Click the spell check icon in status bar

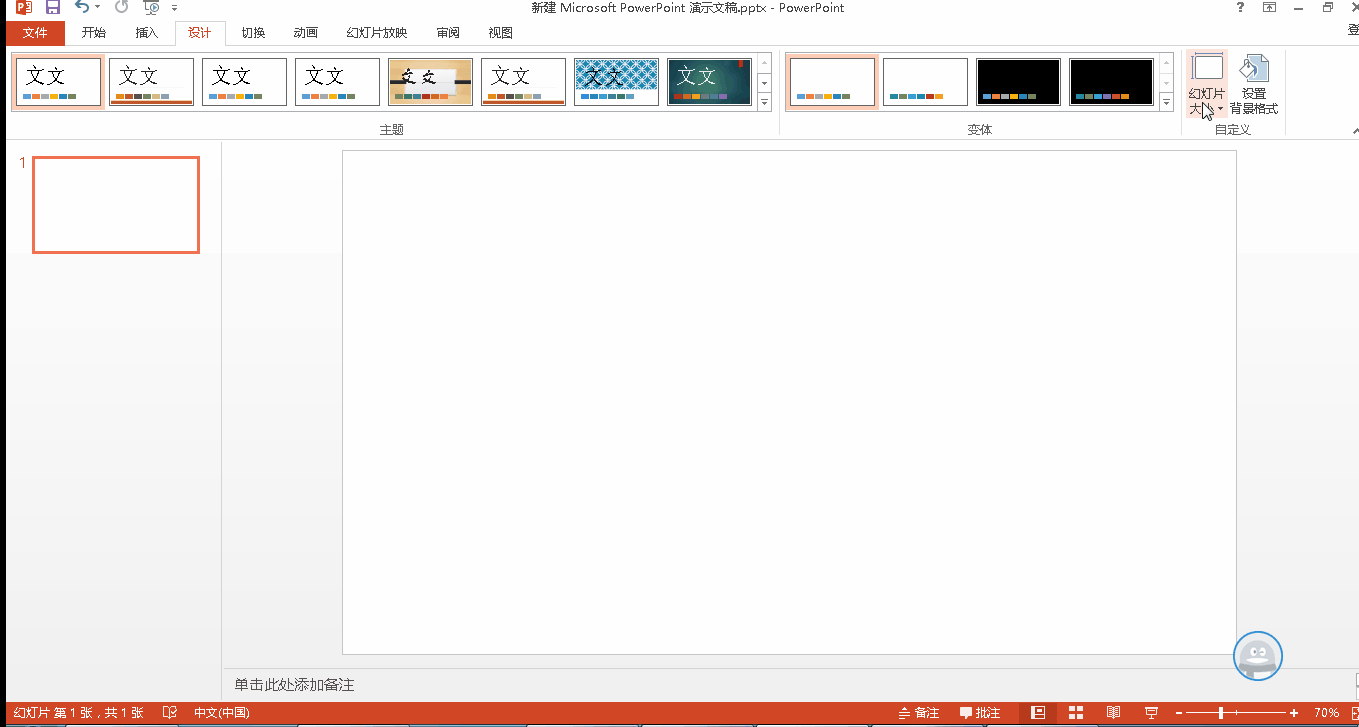(x=170, y=713)
